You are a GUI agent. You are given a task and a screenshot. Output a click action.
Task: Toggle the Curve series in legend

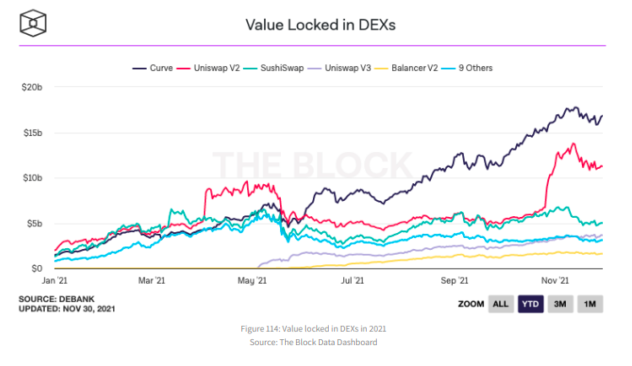click(153, 68)
